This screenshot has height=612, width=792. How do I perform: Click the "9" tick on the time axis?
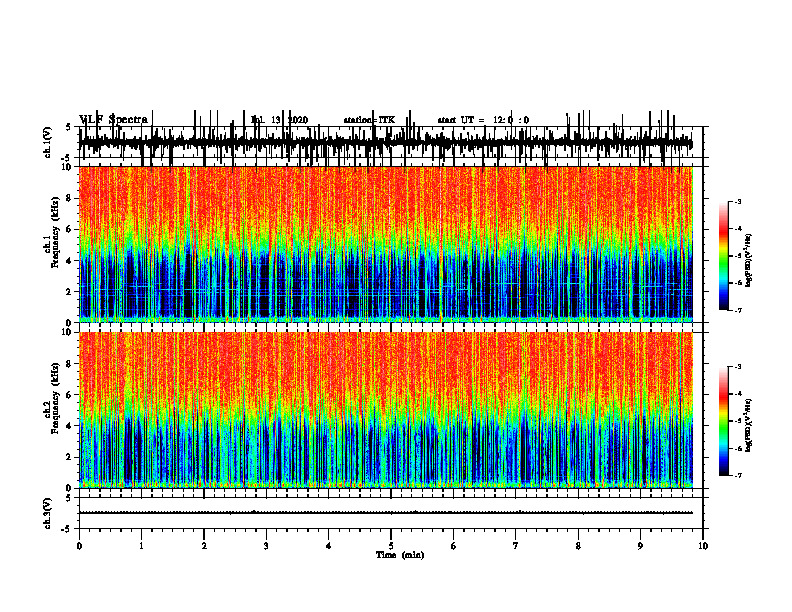[640, 546]
